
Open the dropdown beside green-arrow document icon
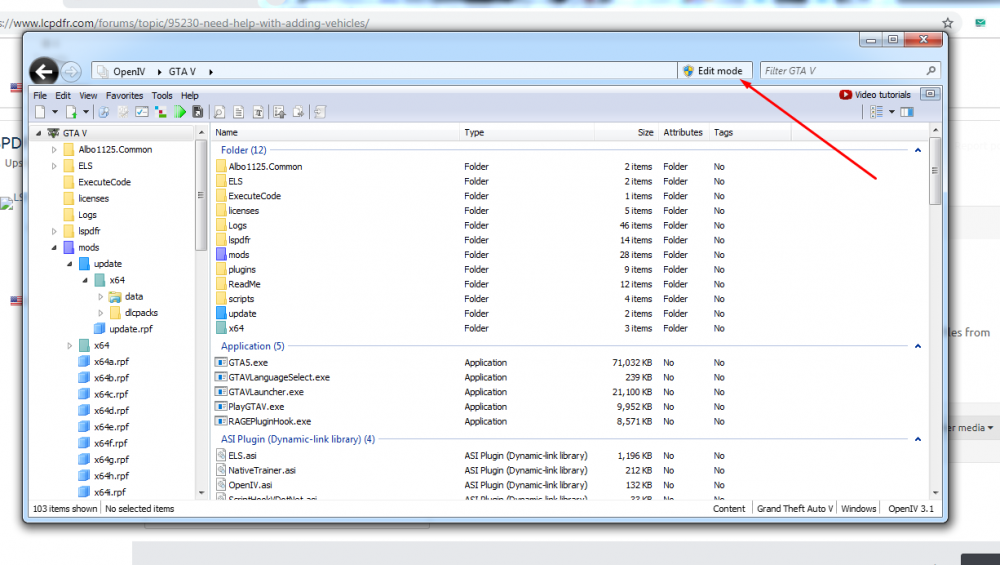click(86, 112)
